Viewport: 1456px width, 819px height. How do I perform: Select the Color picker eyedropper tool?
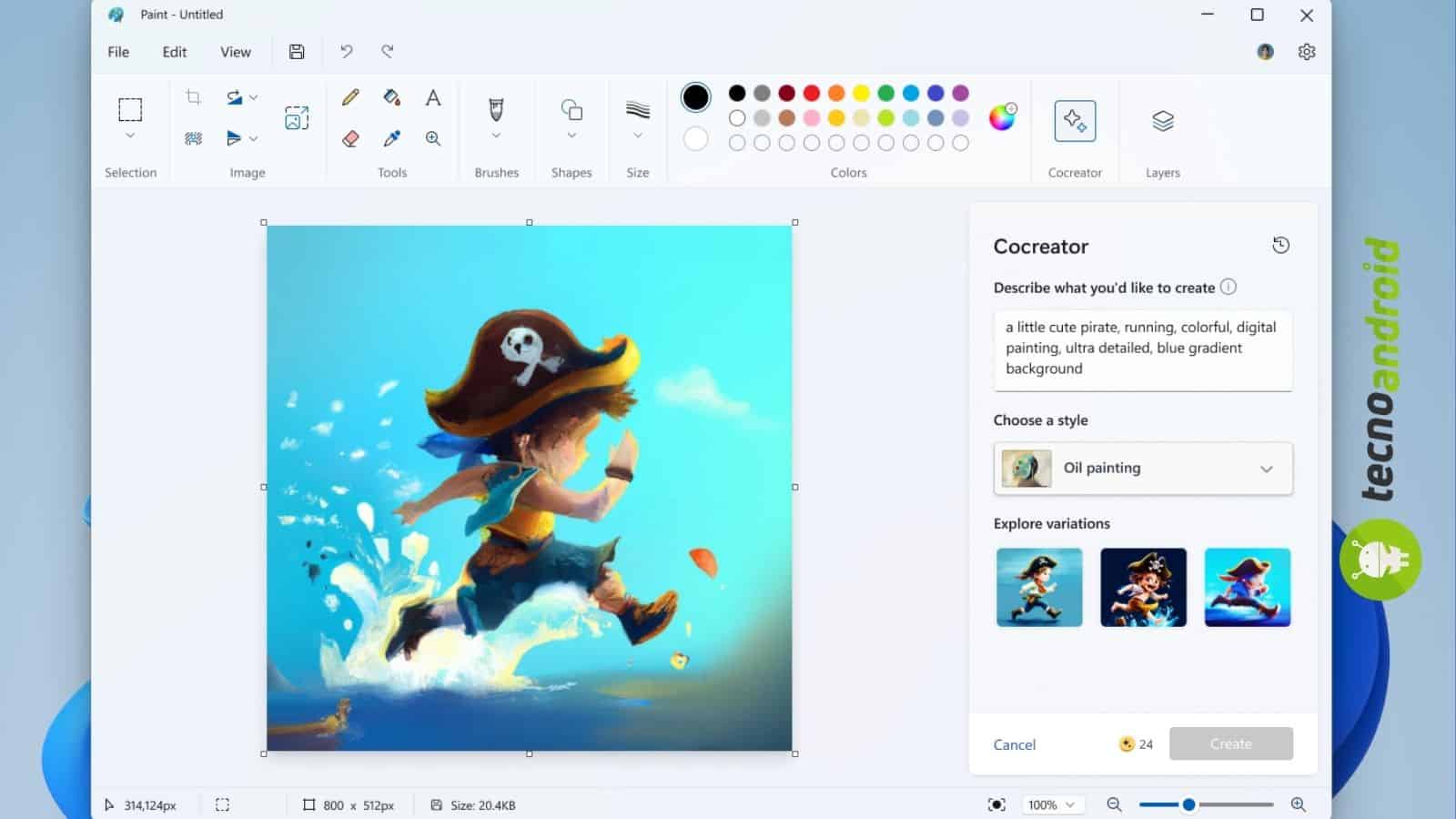tap(391, 138)
